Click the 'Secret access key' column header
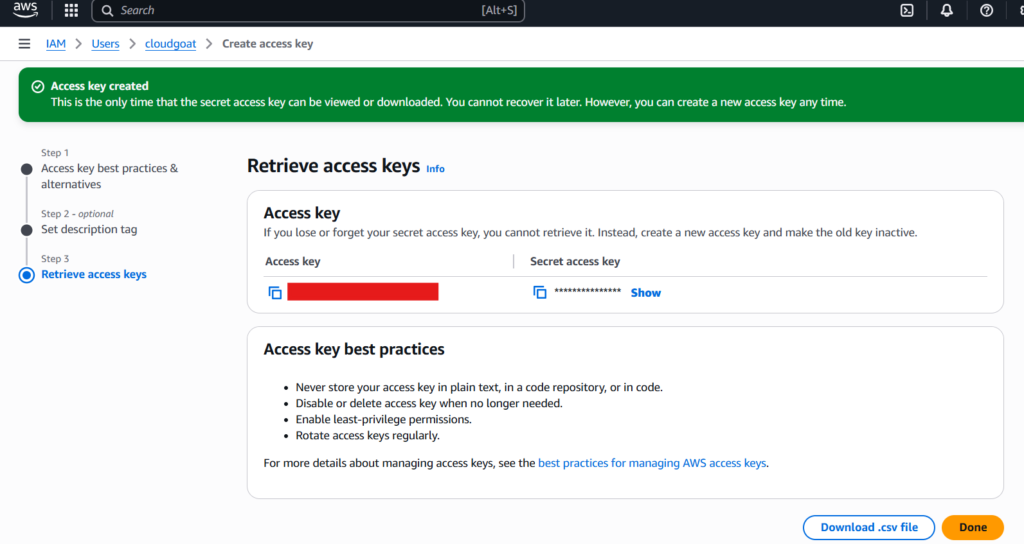The width and height of the screenshot is (1024, 544). 575,261
